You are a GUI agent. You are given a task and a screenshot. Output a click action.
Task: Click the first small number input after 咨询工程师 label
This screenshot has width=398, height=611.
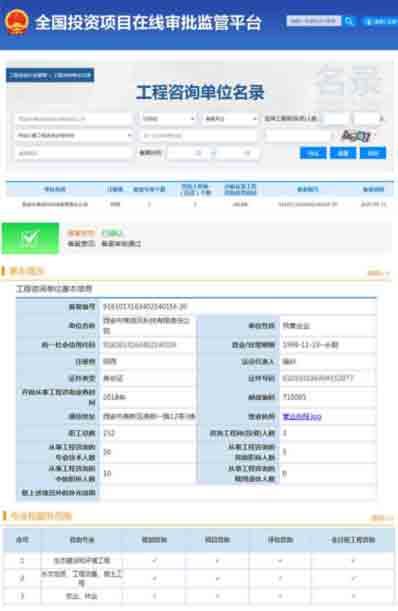tap(335, 118)
